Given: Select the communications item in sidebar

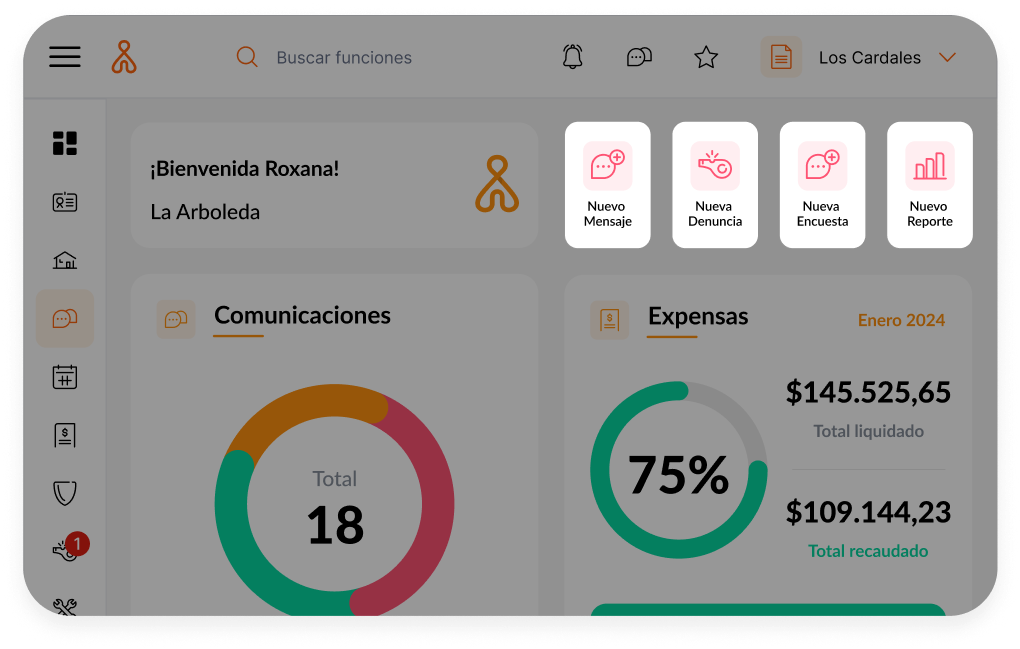Looking at the screenshot, I should coord(65,319).
